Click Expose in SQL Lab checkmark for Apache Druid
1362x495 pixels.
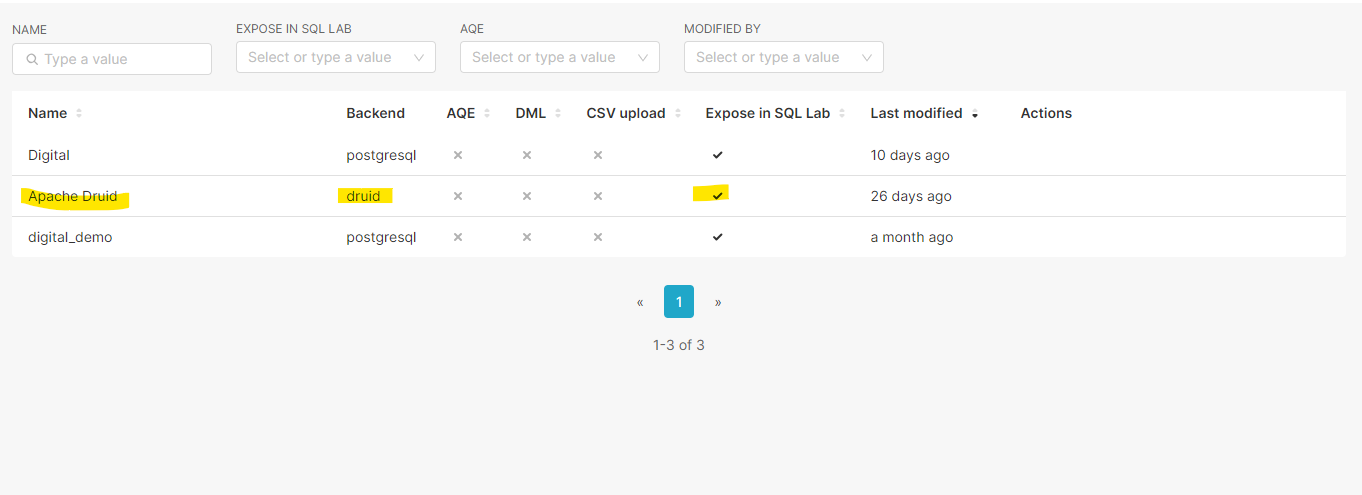[717, 196]
